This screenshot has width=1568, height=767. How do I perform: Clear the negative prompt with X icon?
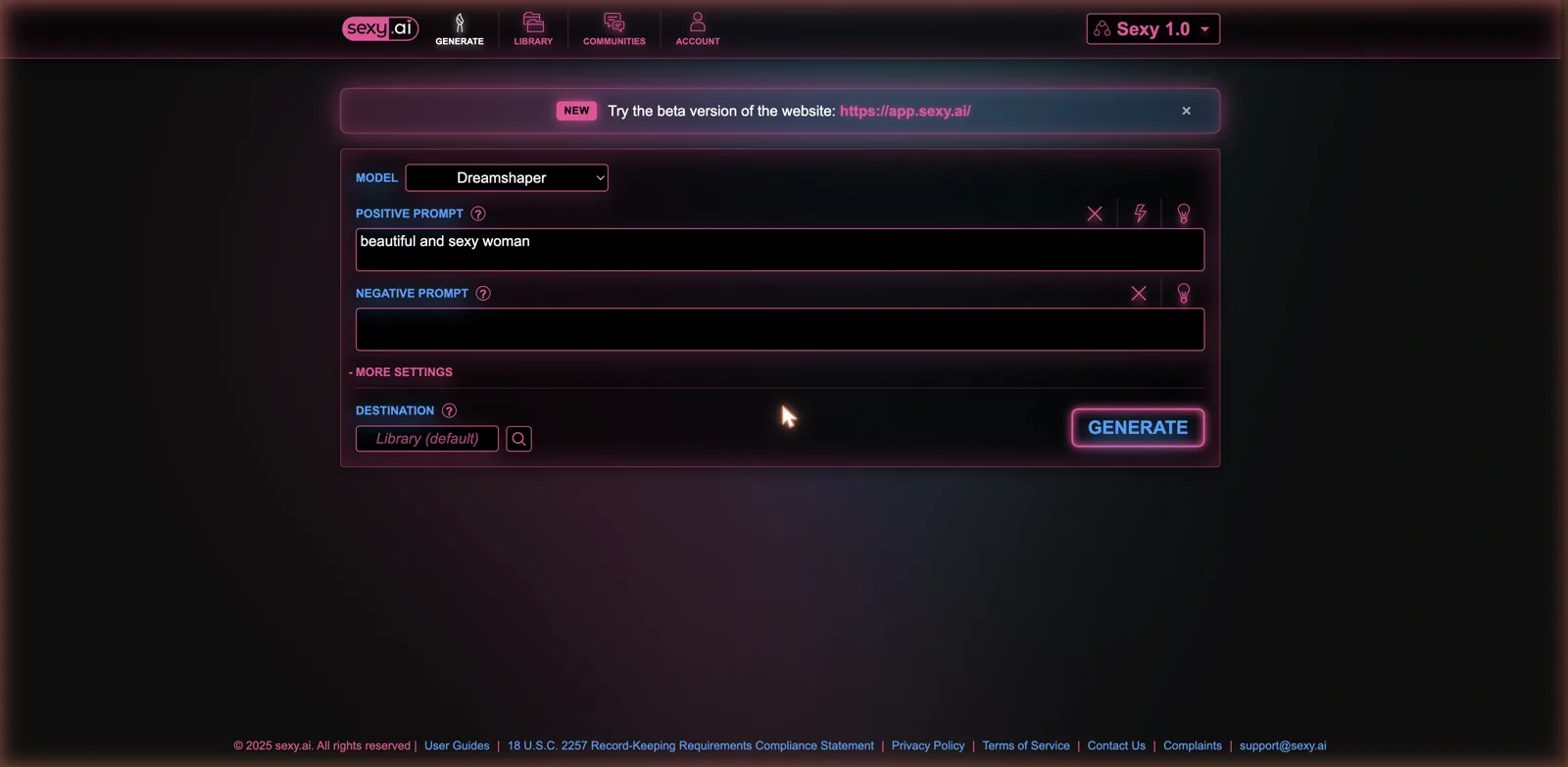1139,293
